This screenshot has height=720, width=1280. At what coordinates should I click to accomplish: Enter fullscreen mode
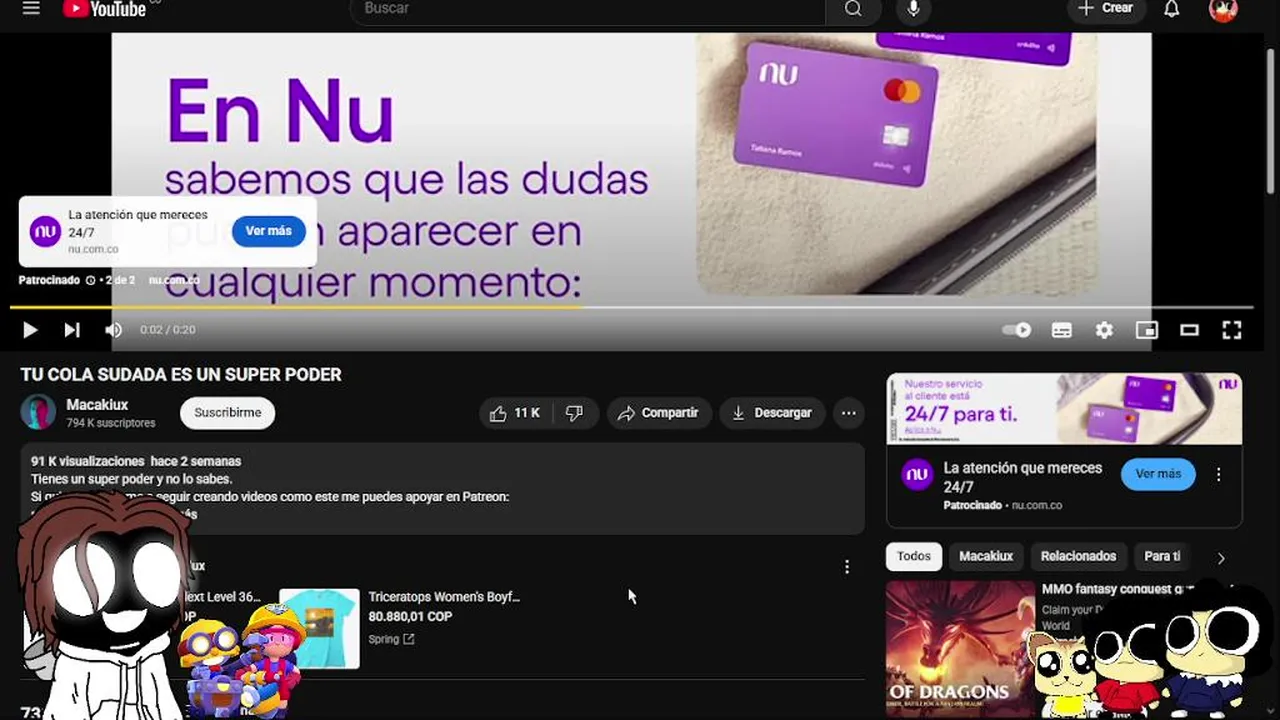(1232, 330)
